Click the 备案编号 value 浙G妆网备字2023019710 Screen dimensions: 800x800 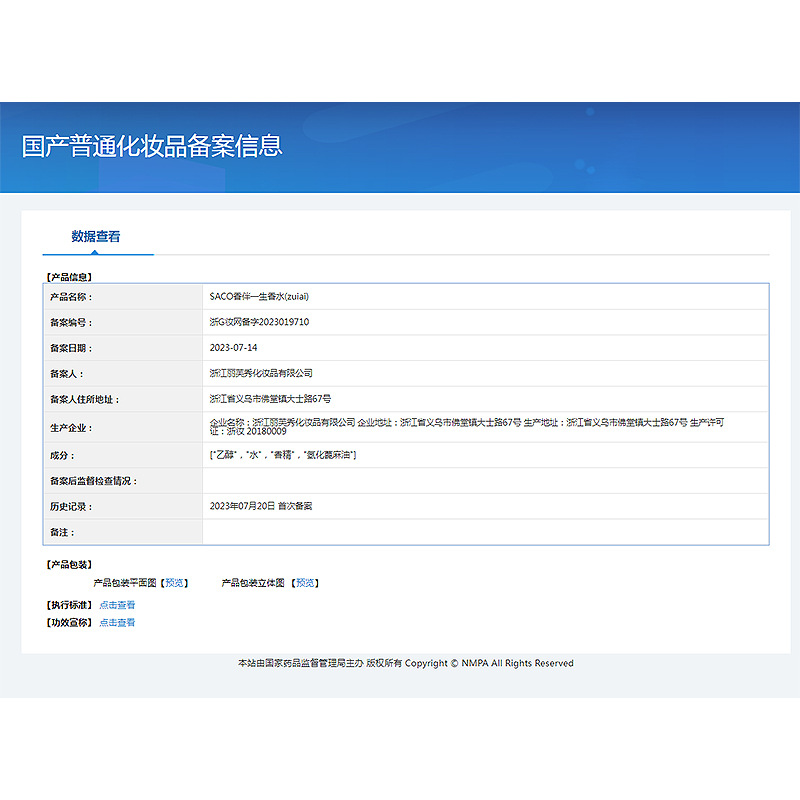(x=259, y=322)
